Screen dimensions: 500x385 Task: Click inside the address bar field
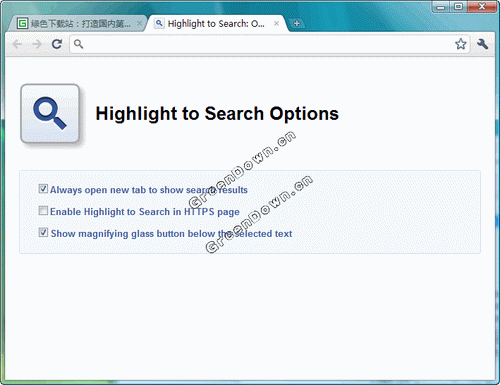point(269,44)
